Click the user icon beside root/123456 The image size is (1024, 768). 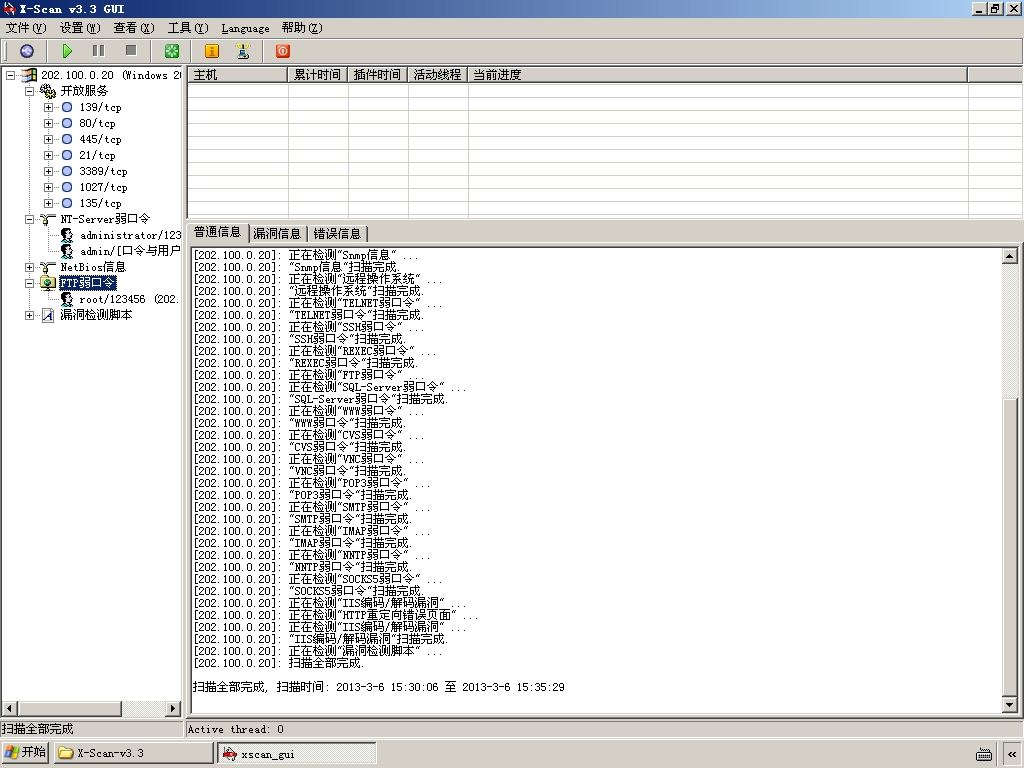tap(67, 299)
